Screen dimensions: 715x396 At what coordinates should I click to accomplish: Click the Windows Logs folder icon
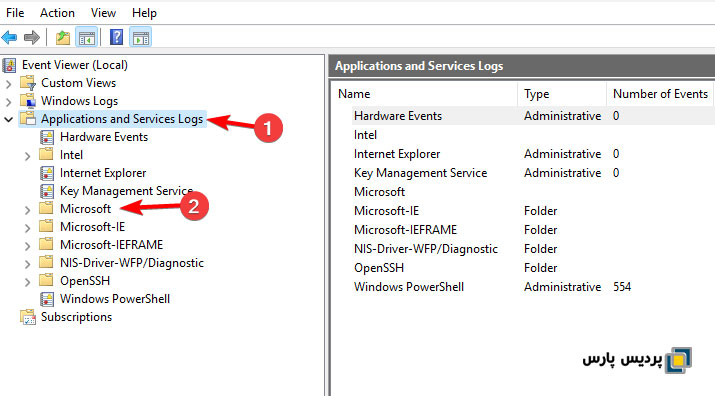[x=28, y=101]
